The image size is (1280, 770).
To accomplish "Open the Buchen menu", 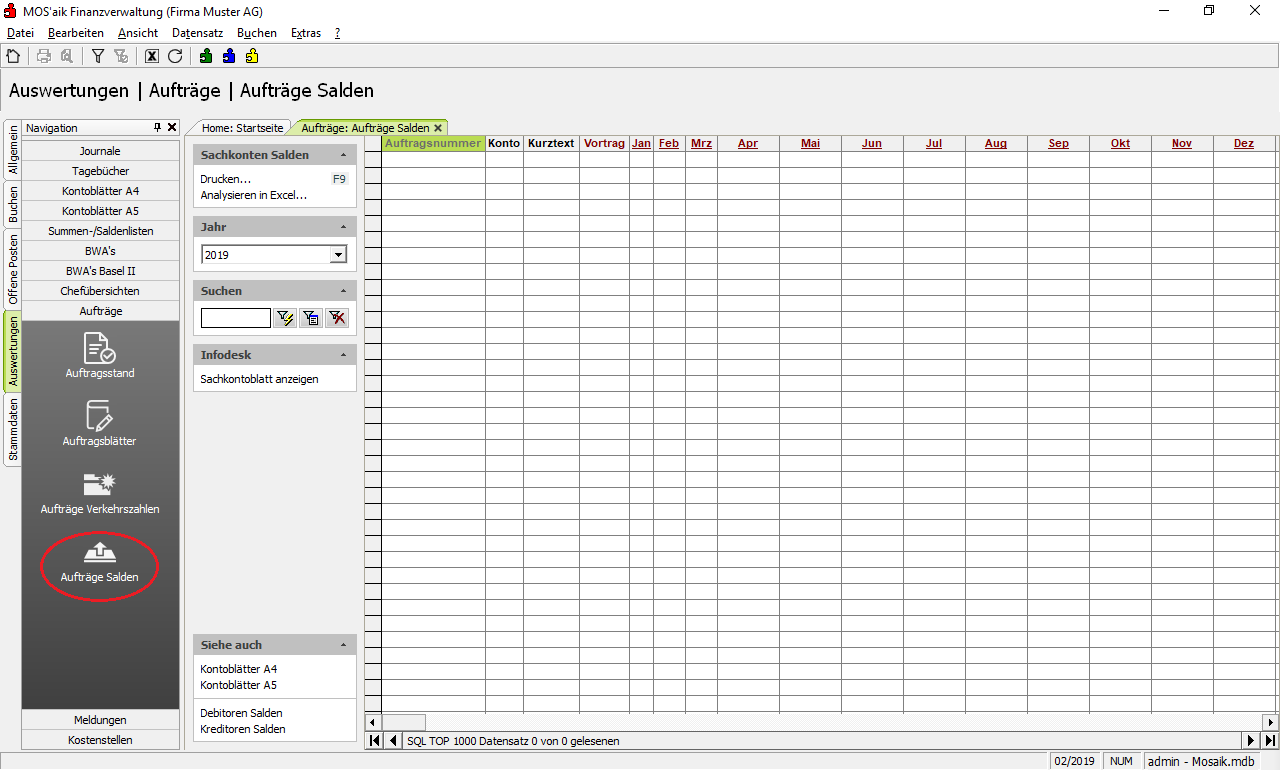I will [256, 33].
